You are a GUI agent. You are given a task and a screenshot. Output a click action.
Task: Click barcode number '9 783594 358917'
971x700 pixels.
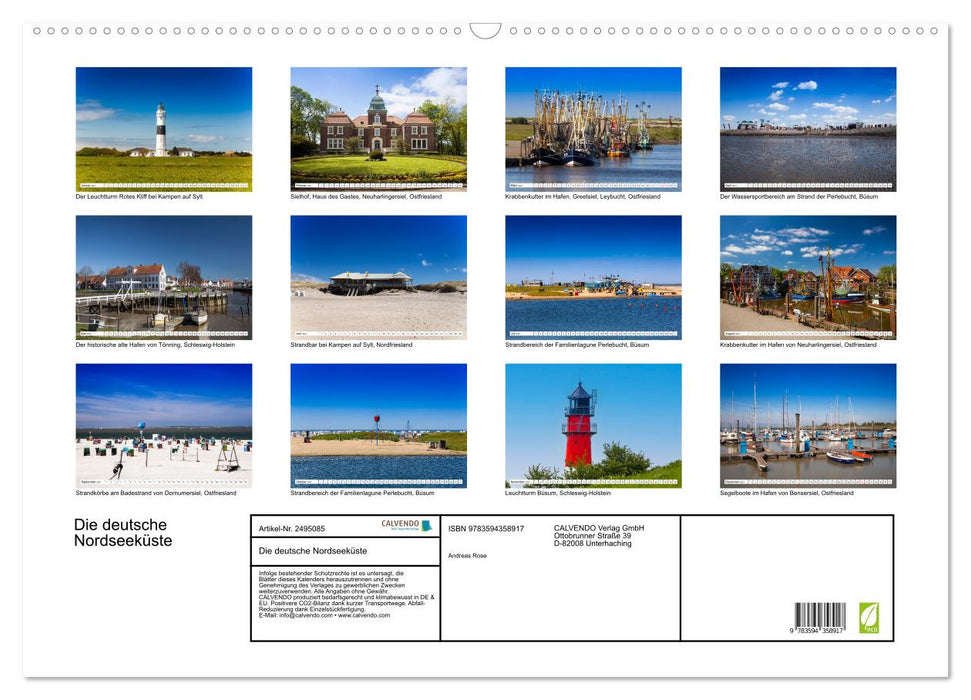(x=817, y=631)
